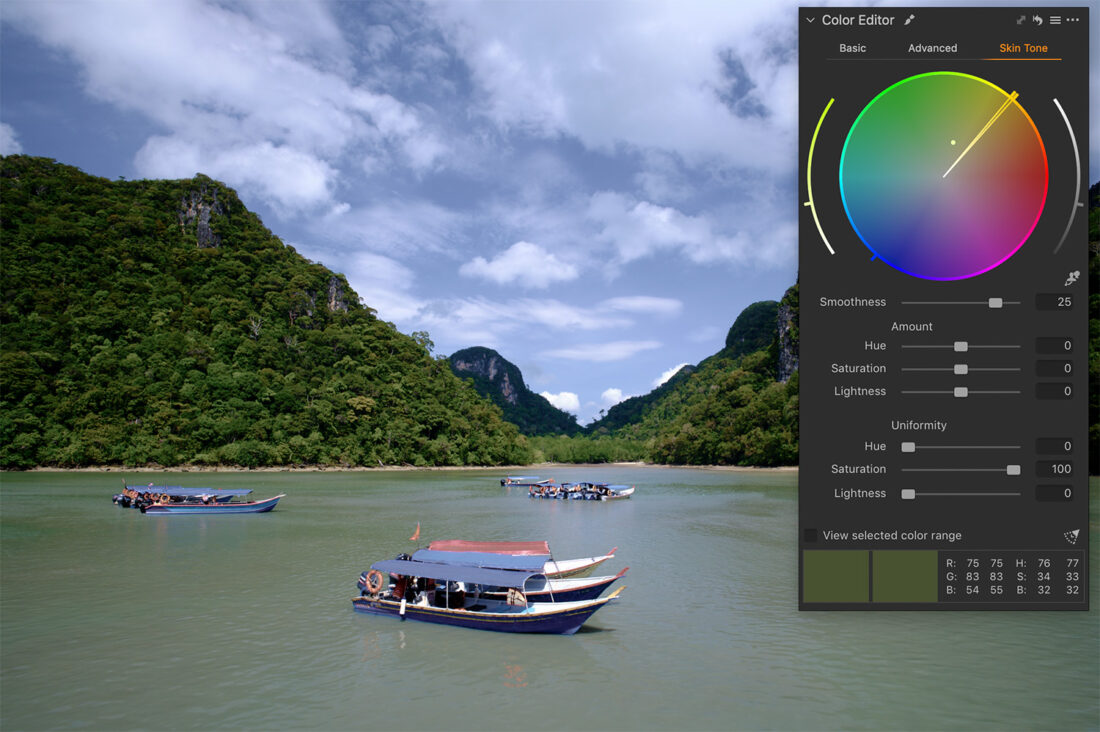Select the Color Editor eyedropper tool
Screen dimensions: 1100x732
[910, 20]
